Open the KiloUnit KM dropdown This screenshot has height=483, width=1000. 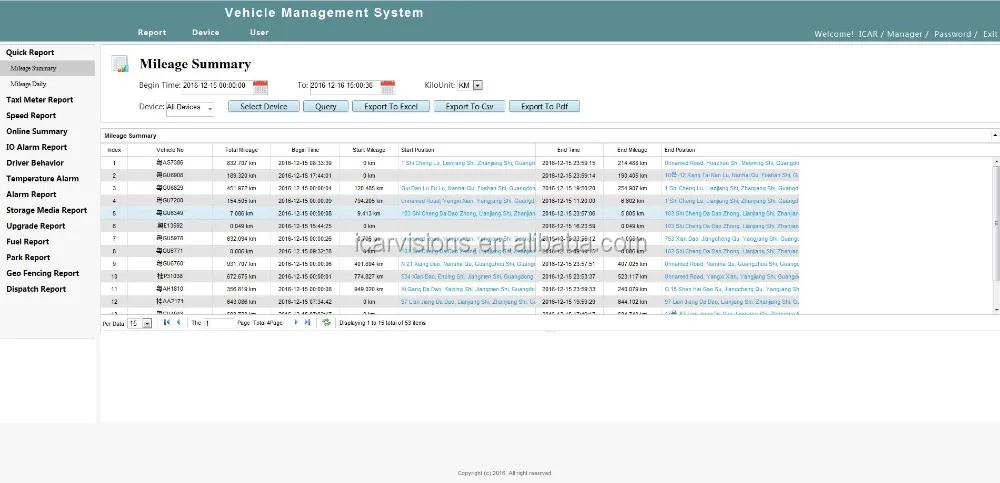point(478,85)
